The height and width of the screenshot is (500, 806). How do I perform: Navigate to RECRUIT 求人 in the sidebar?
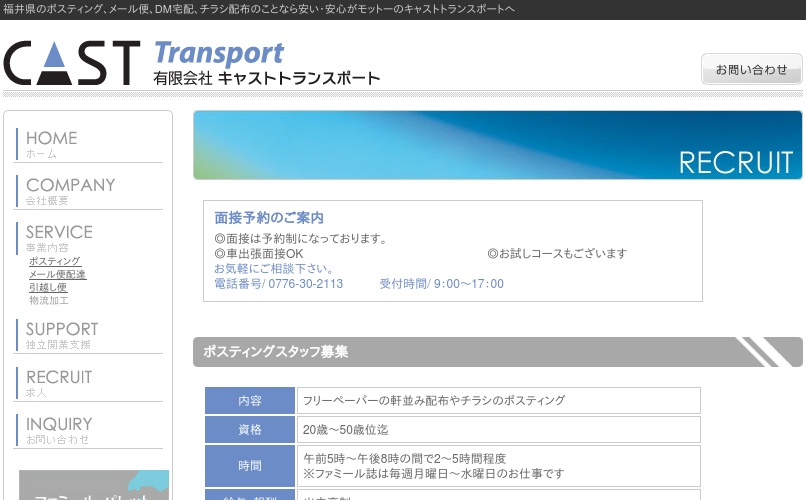[x=58, y=383]
